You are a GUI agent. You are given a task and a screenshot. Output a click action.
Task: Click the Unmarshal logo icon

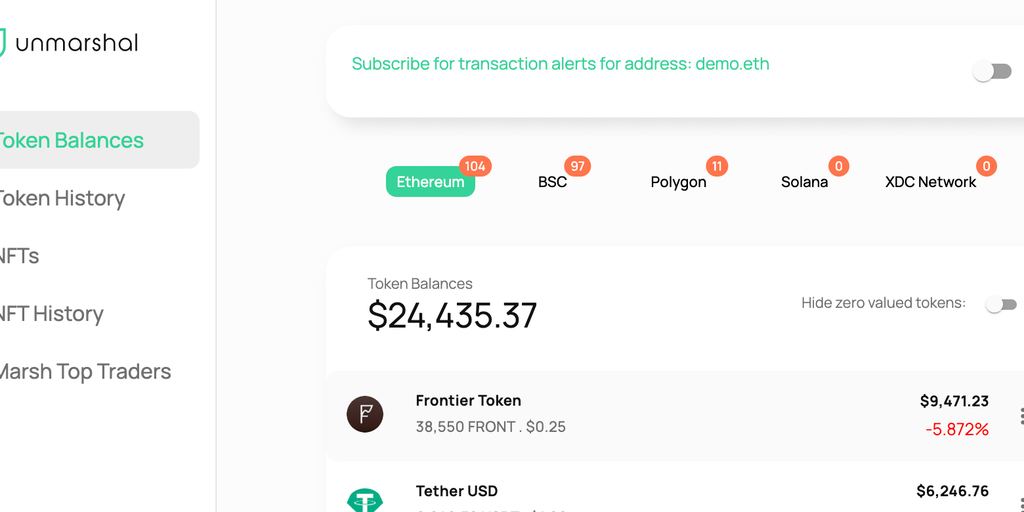tap(3, 42)
